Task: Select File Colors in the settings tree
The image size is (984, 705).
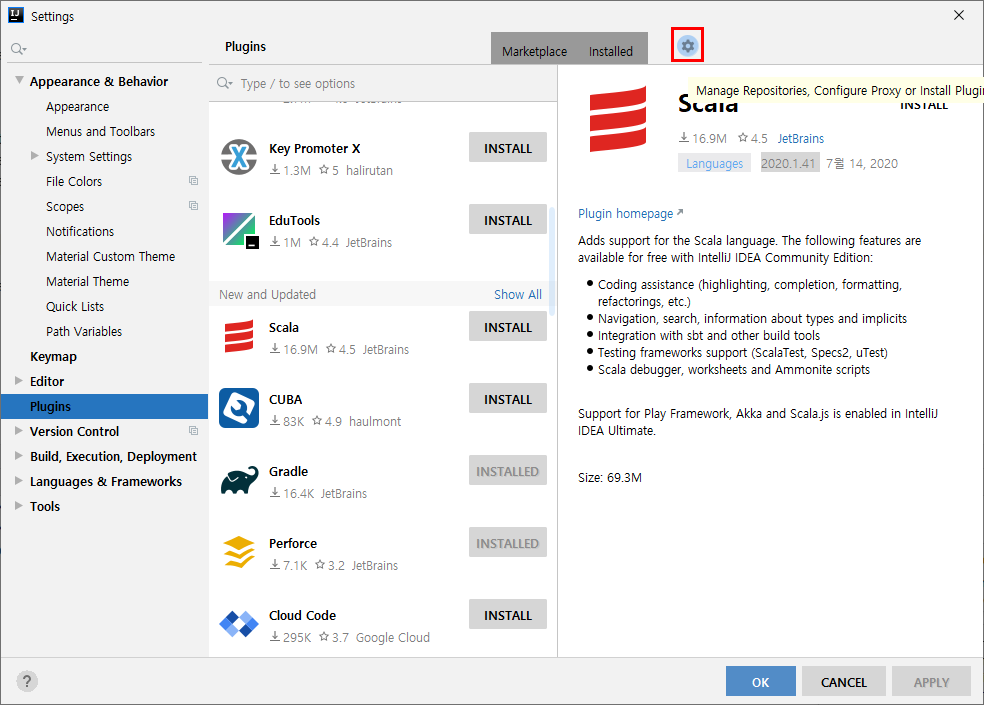Action: tap(73, 181)
